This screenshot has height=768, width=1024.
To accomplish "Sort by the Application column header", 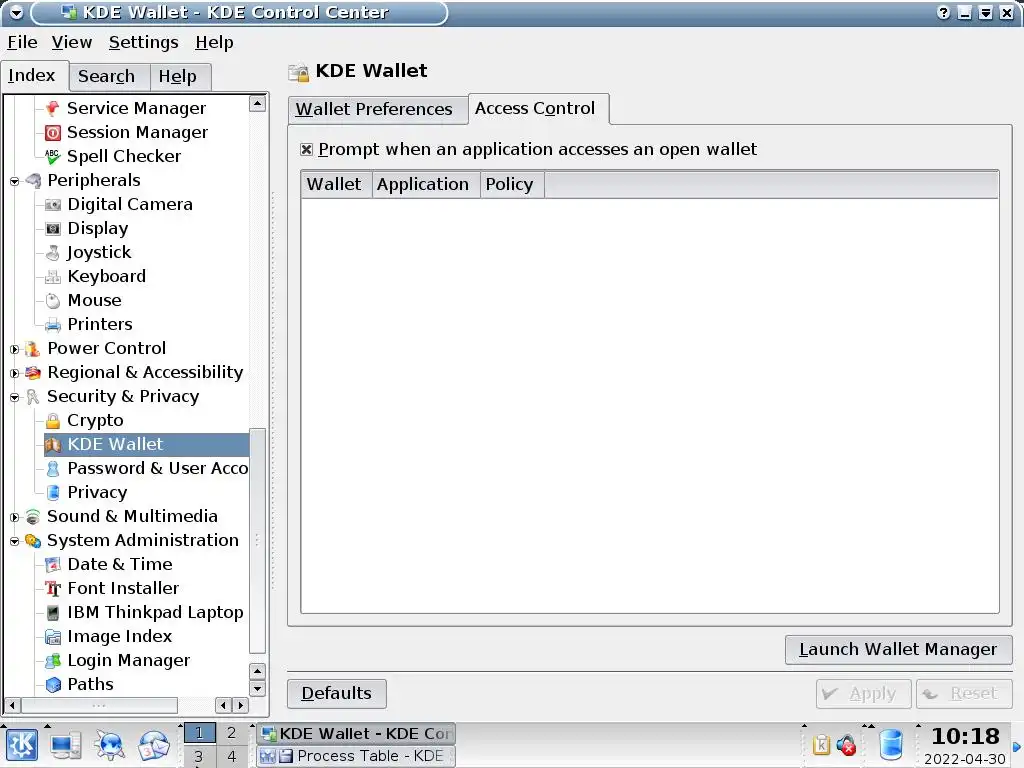I will point(426,185).
